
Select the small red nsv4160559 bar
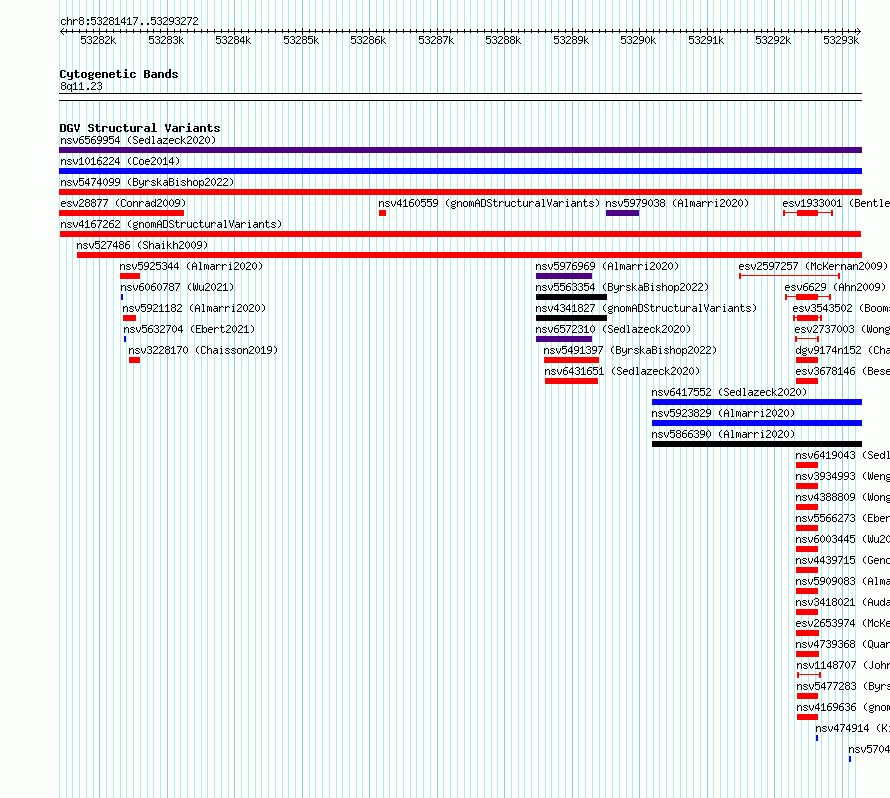coord(383,213)
